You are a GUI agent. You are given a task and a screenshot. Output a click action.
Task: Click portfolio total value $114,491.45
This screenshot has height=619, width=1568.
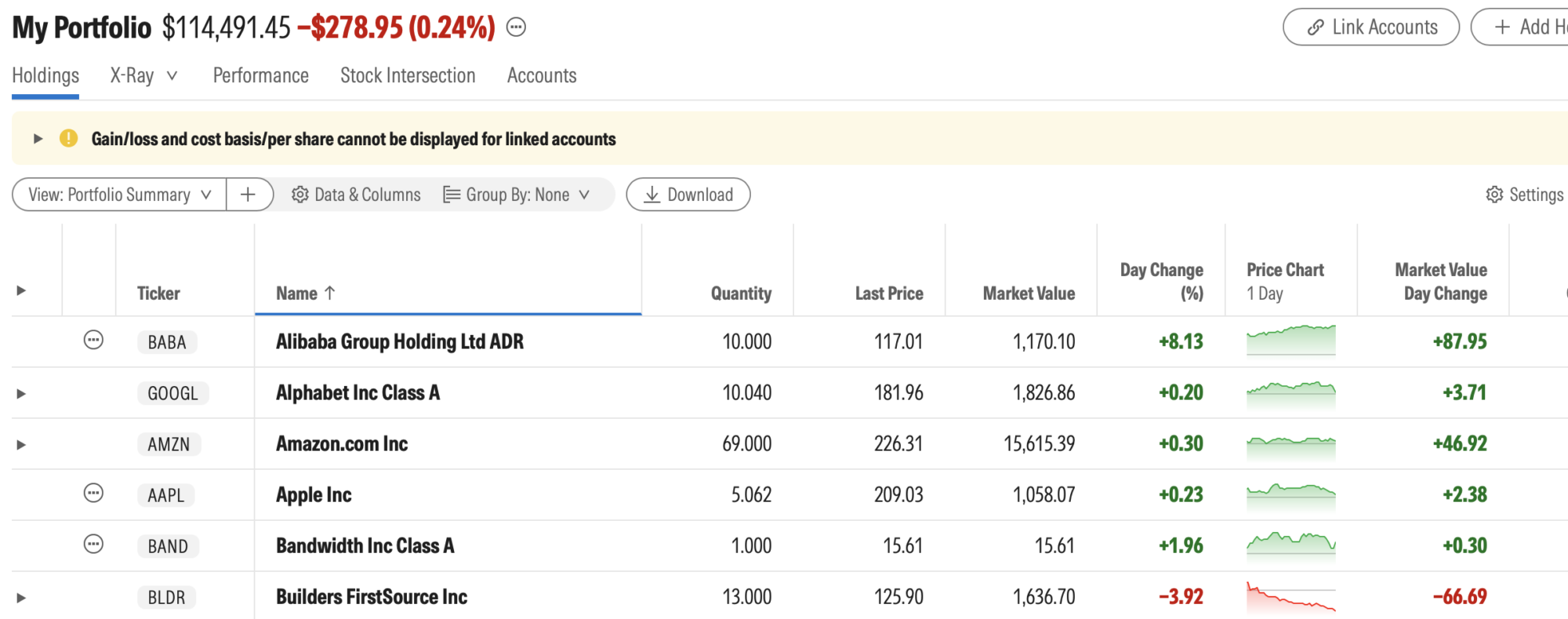point(227,27)
